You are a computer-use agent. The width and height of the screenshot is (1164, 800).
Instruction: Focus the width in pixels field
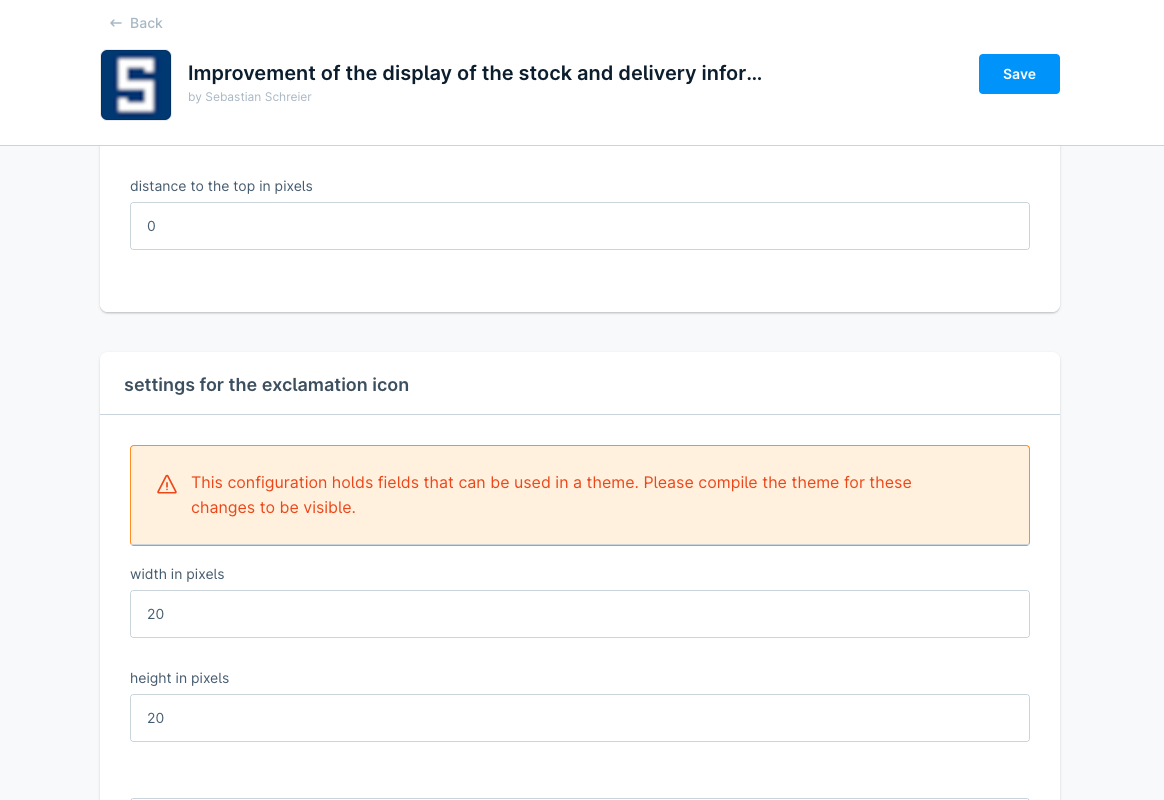point(580,614)
